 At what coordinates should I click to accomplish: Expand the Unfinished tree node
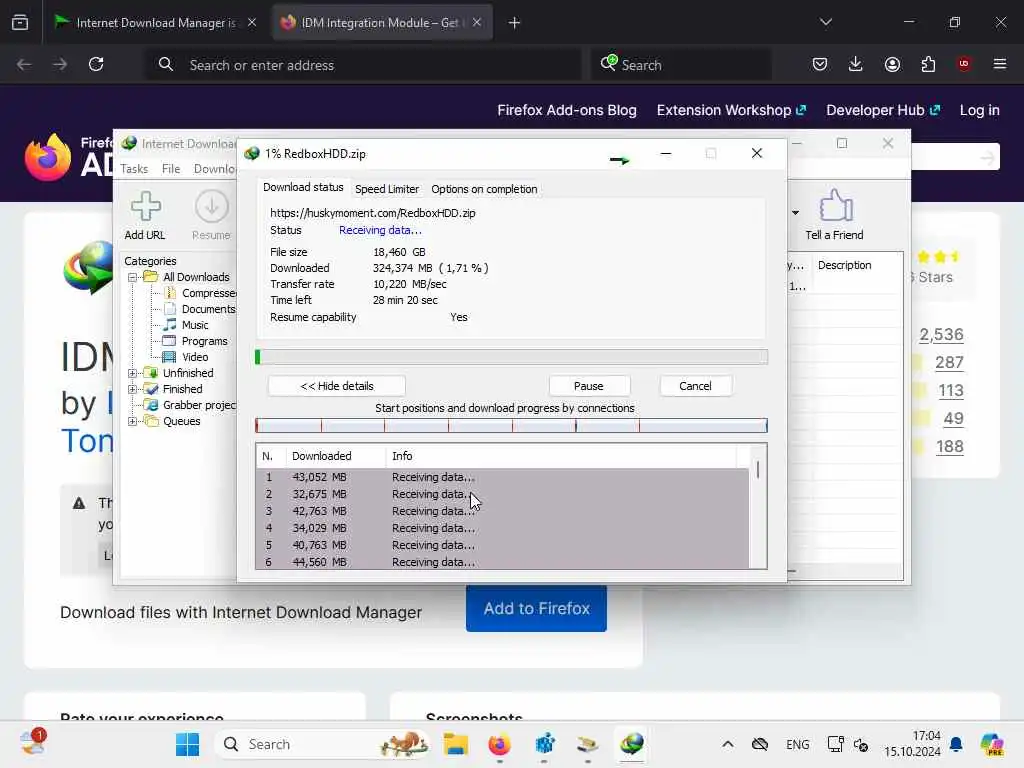tap(133, 373)
